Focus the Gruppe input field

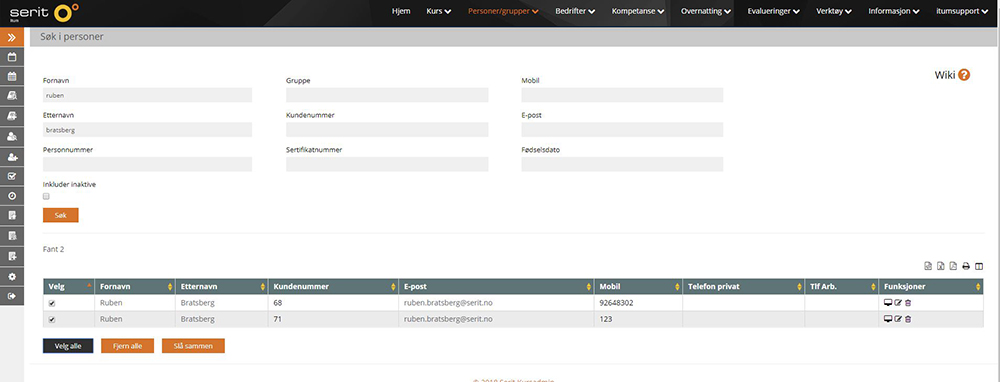(387, 95)
